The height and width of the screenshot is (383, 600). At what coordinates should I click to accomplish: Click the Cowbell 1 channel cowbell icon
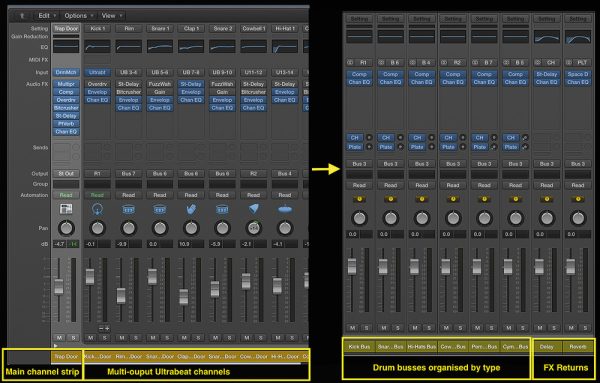[253, 209]
